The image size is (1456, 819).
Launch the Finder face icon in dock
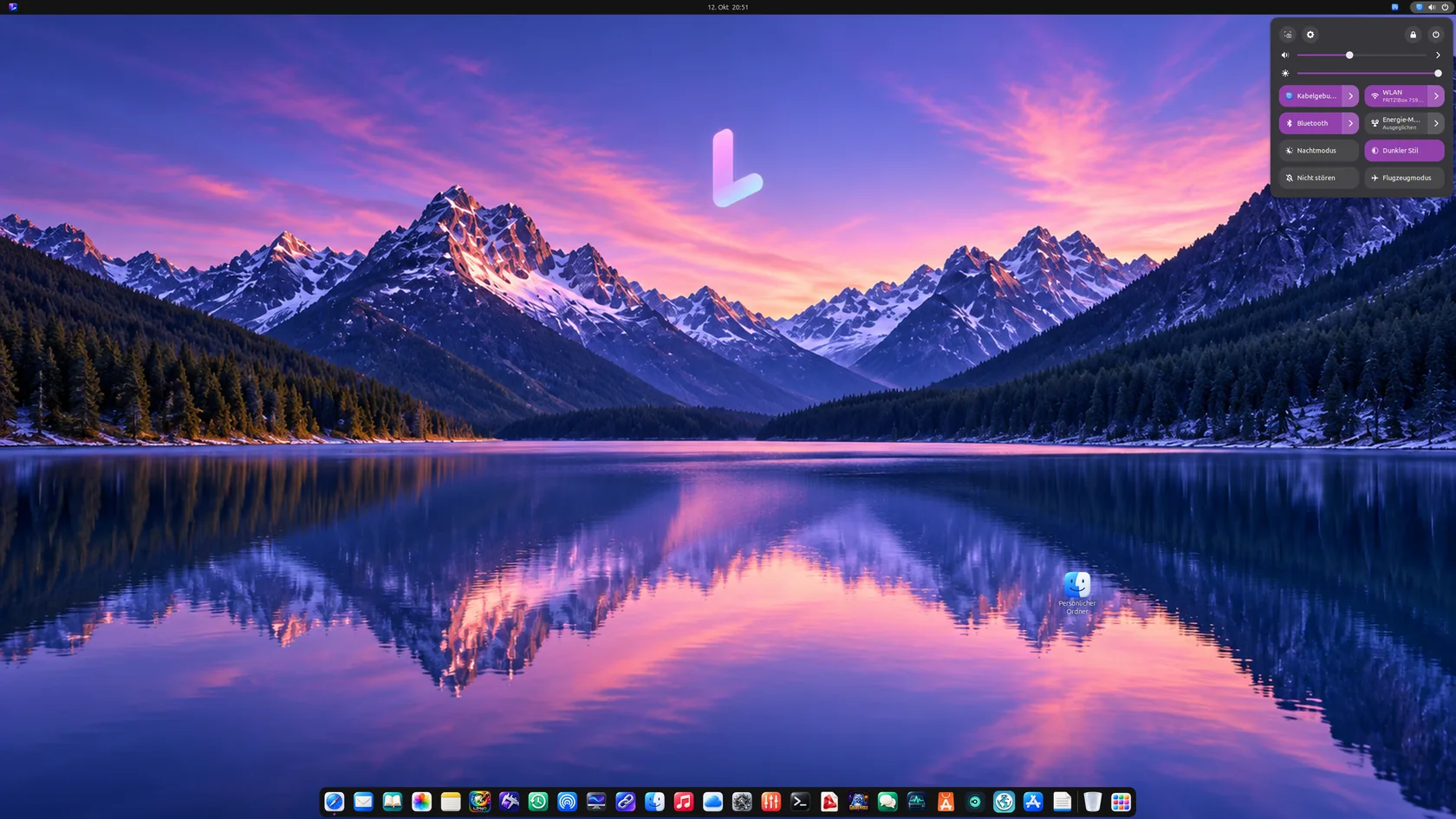click(654, 802)
